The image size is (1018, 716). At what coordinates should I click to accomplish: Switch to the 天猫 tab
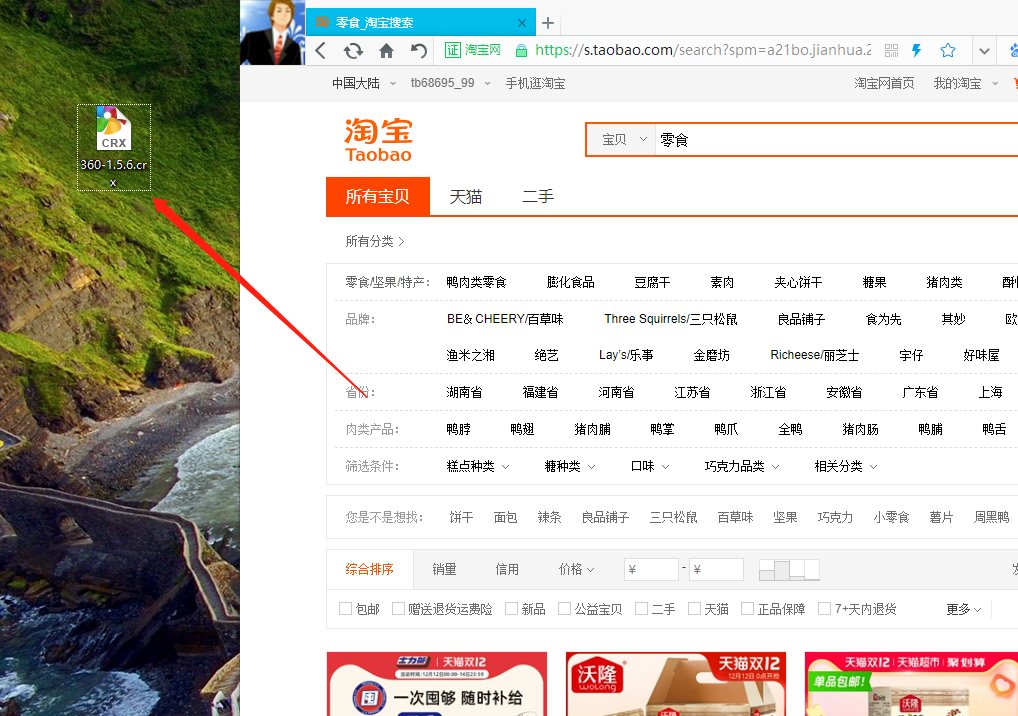coord(466,197)
